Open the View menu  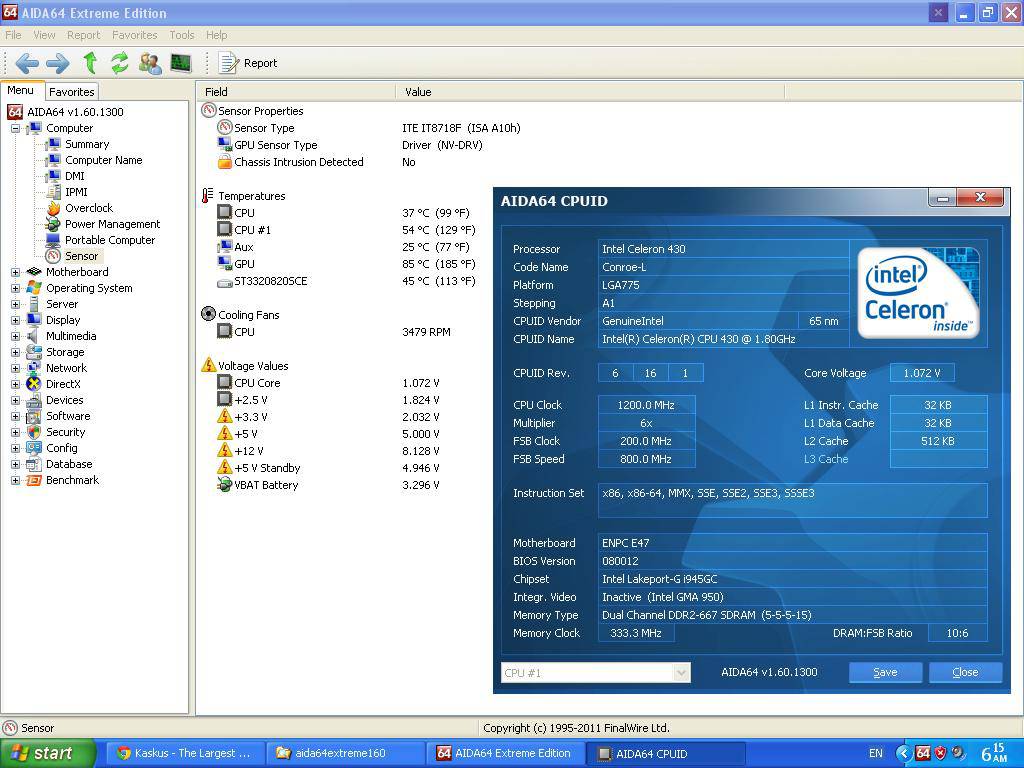44,35
